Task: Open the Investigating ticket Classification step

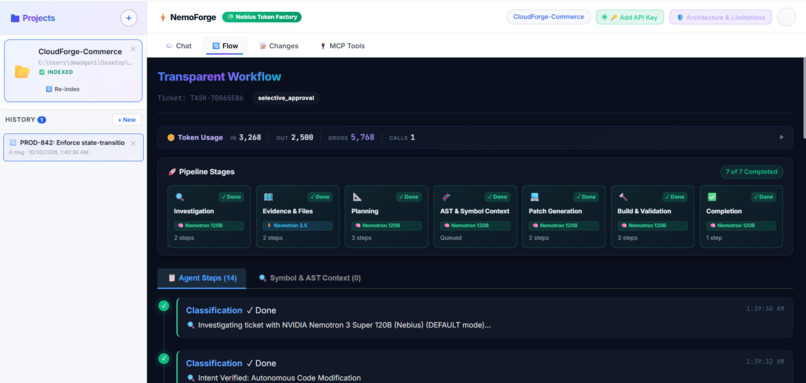Action: [484, 317]
